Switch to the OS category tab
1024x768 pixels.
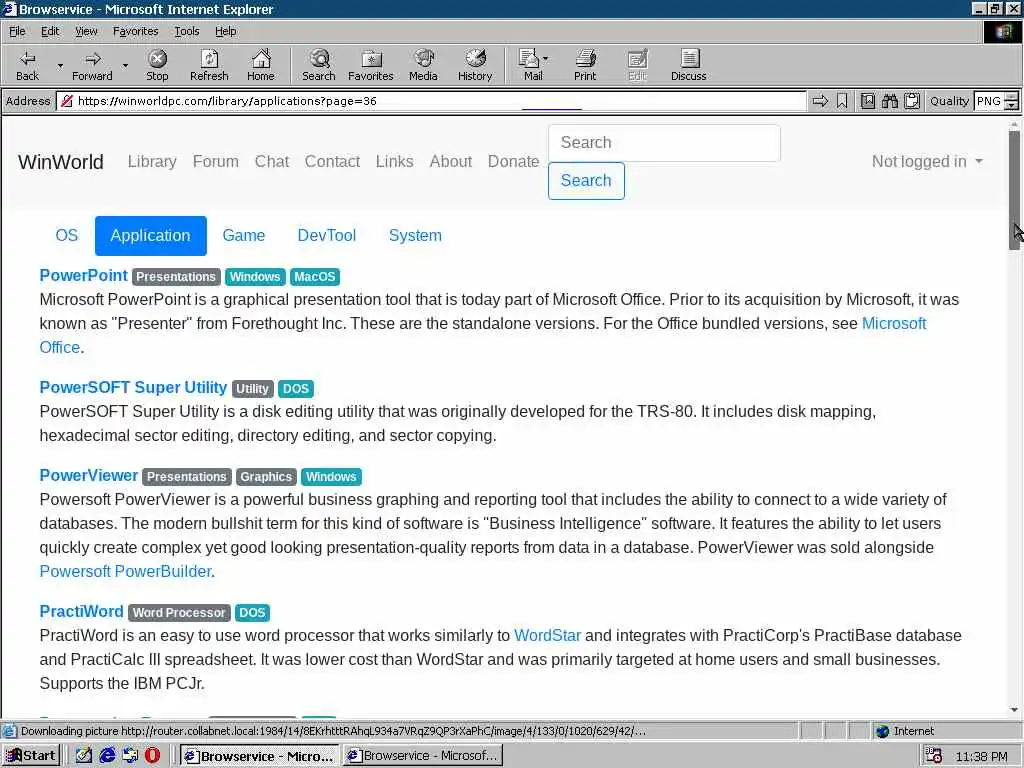[x=66, y=236]
